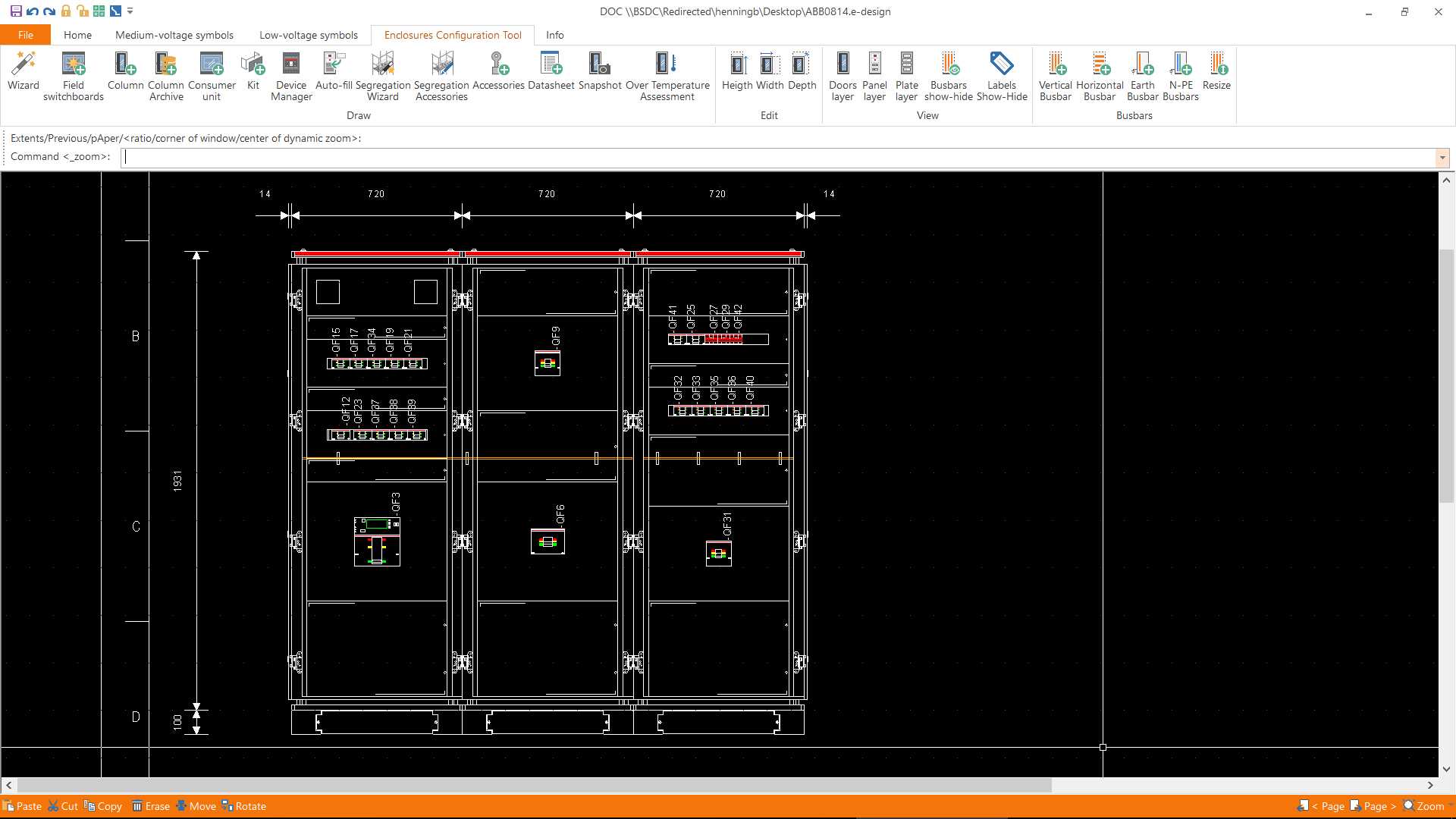Viewport: 1456px width, 819px height.
Task: Click the vertical scrollbar down arrow
Action: (x=1446, y=768)
